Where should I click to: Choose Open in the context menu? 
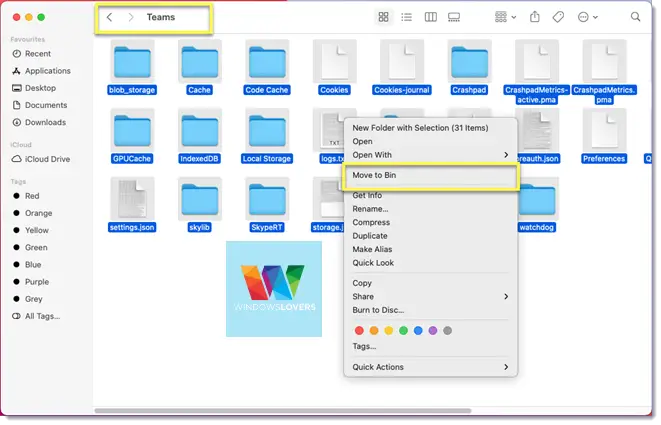pos(430,141)
